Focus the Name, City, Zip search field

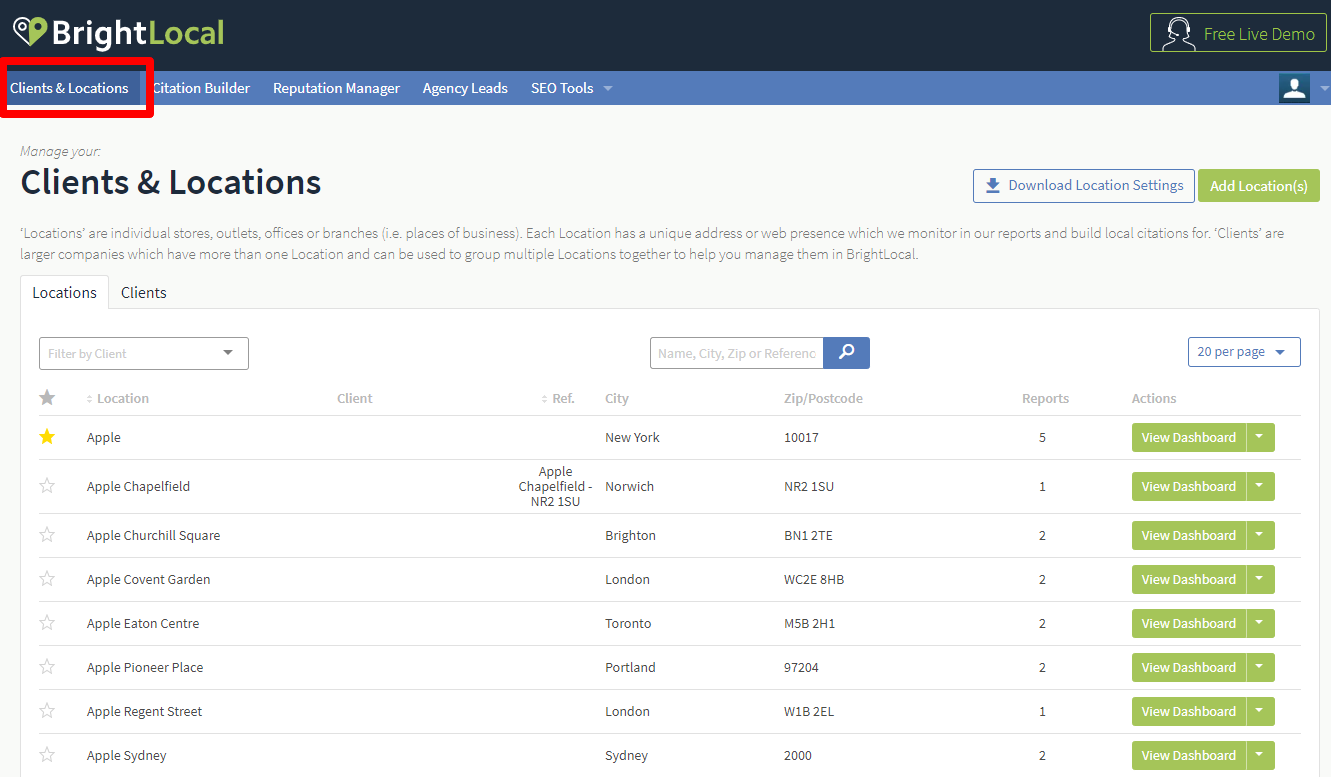(x=737, y=353)
